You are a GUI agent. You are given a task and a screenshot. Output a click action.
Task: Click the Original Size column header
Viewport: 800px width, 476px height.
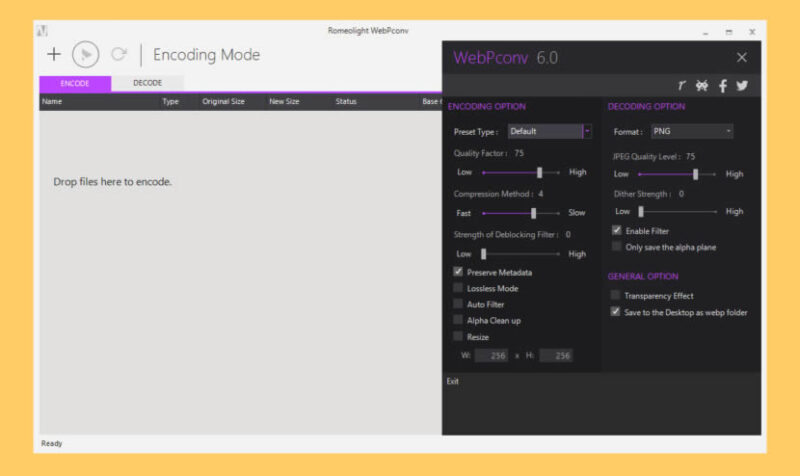pyautogui.click(x=223, y=102)
